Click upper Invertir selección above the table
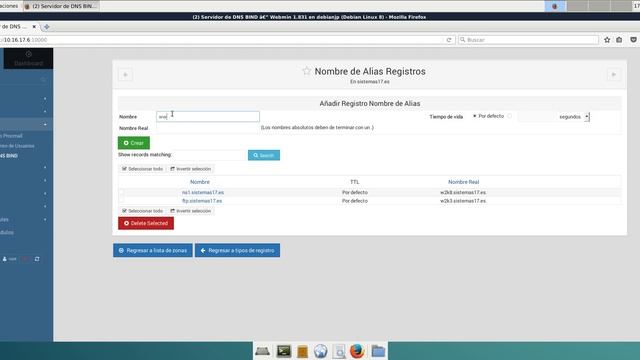 point(191,169)
